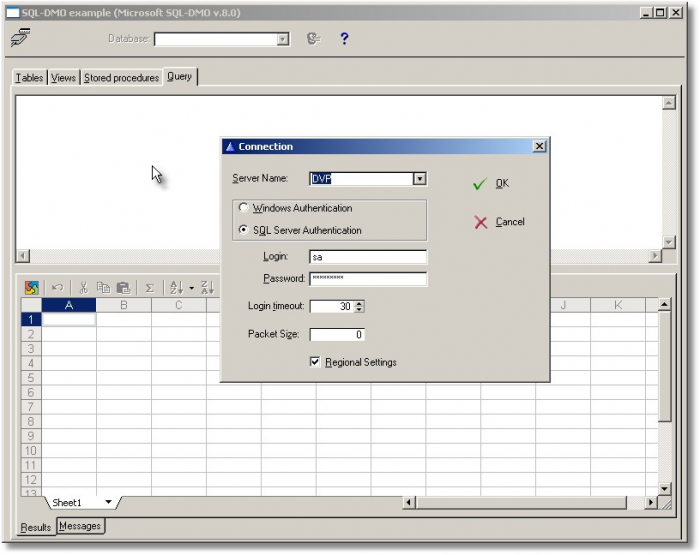Click the Packet Size field
700x555 pixels.
(x=337, y=334)
